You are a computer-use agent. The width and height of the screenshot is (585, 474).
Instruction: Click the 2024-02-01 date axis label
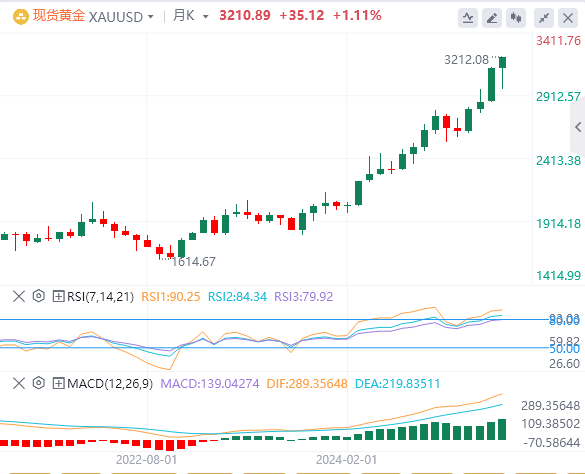pyautogui.click(x=347, y=459)
